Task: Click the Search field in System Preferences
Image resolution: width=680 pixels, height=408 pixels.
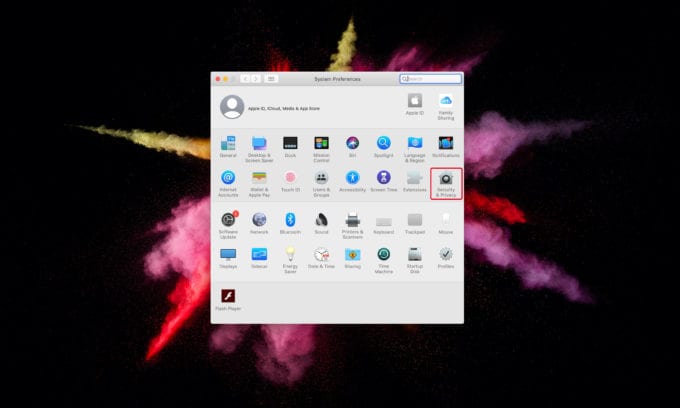Action: click(432, 78)
